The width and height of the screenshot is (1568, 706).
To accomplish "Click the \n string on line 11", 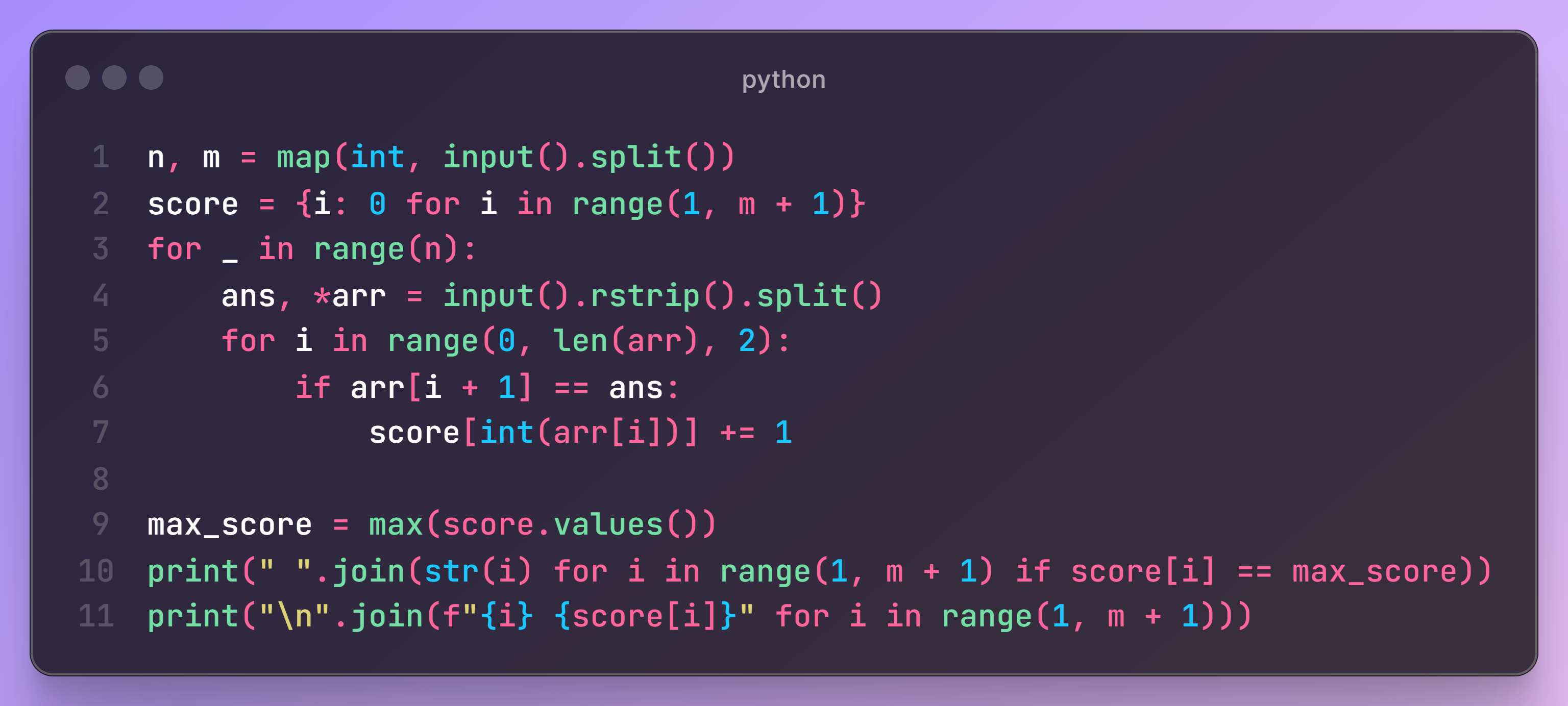I will 295,616.
